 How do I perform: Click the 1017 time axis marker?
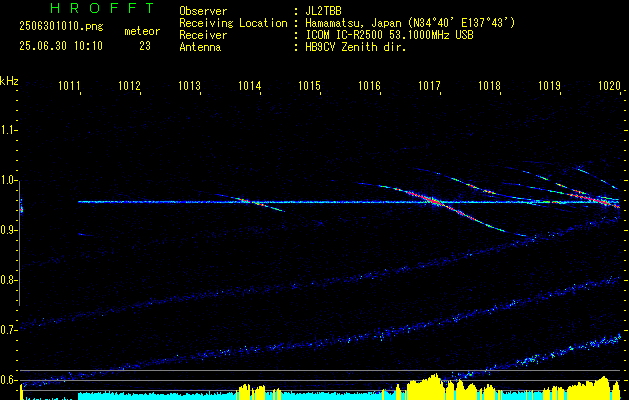tap(430, 86)
